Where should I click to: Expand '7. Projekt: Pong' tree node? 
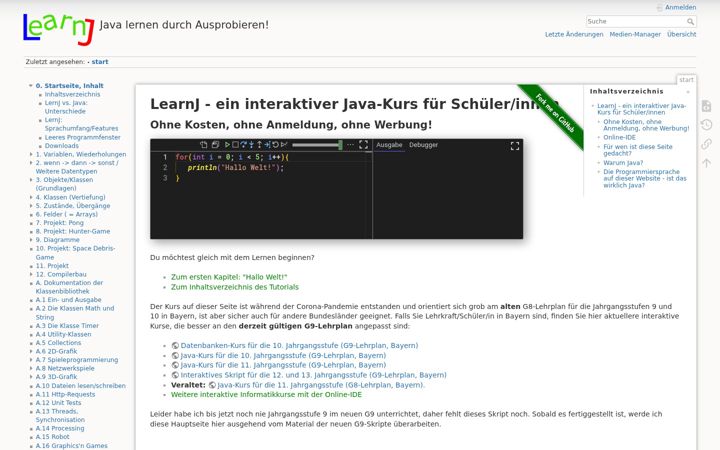click(31, 223)
